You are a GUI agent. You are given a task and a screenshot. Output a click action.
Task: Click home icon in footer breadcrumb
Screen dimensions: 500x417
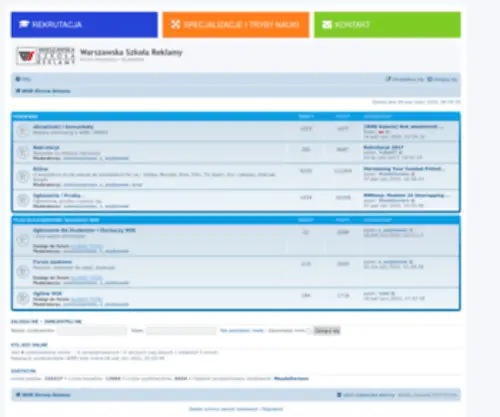pyautogui.click(x=18, y=395)
